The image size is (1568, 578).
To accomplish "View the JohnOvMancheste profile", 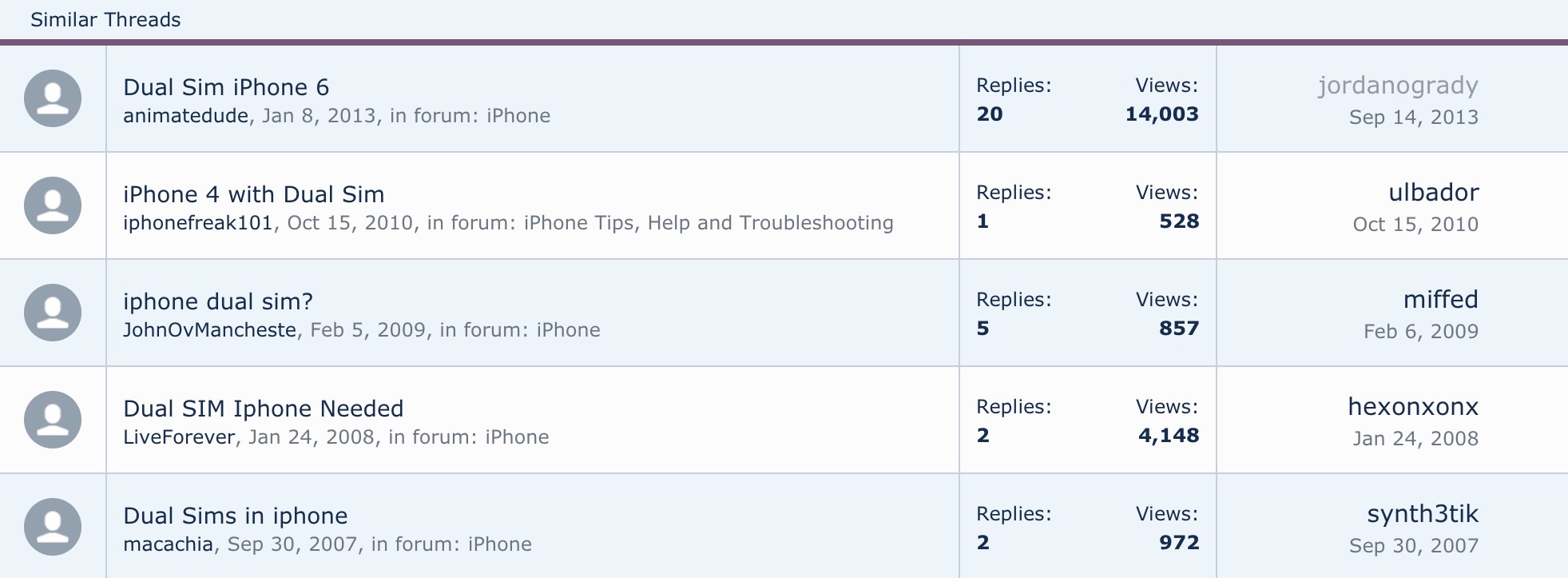I will tap(209, 330).
